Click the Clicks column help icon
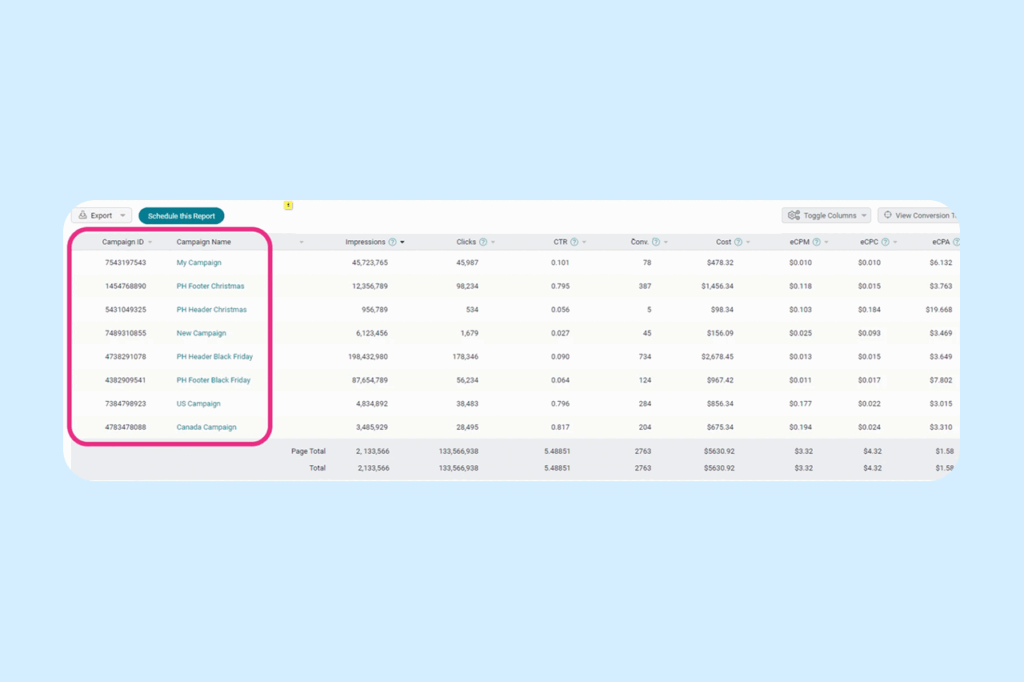Viewport: 1024px width, 682px height. [483, 242]
